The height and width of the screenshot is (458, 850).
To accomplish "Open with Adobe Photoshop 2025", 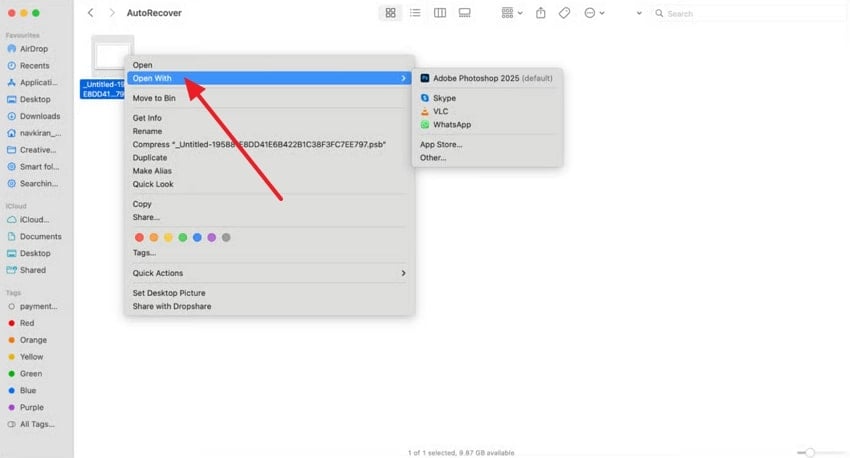I will (487, 78).
